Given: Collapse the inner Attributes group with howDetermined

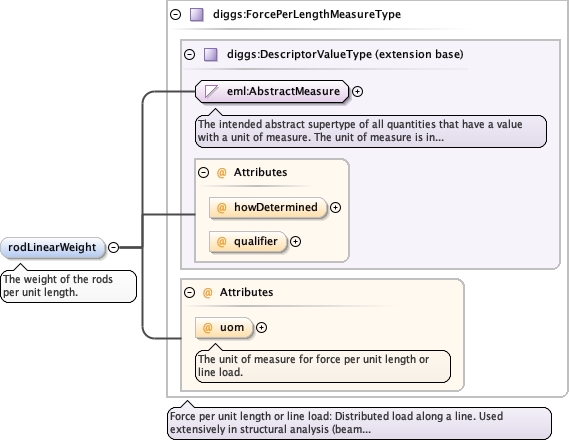Looking at the screenshot, I should pos(204,172).
